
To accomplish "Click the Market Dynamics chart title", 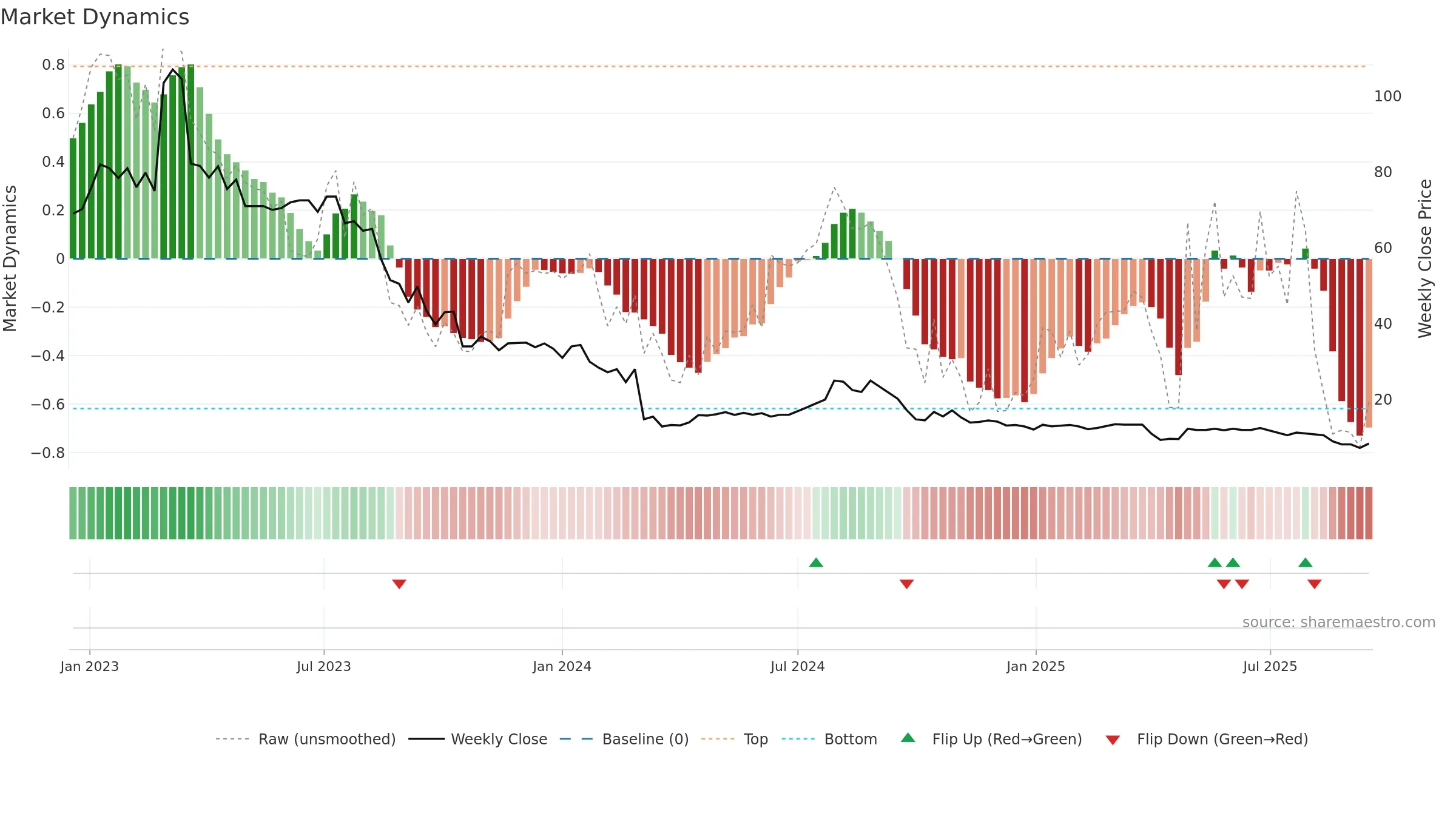I will (95, 17).
